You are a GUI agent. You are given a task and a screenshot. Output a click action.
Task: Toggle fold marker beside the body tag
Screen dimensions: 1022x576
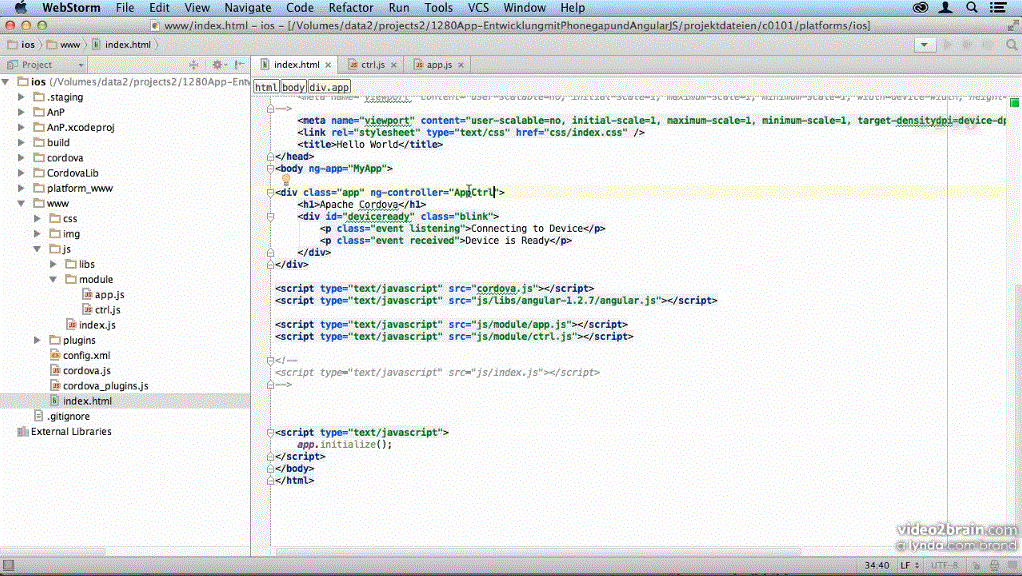[x=270, y=169]
